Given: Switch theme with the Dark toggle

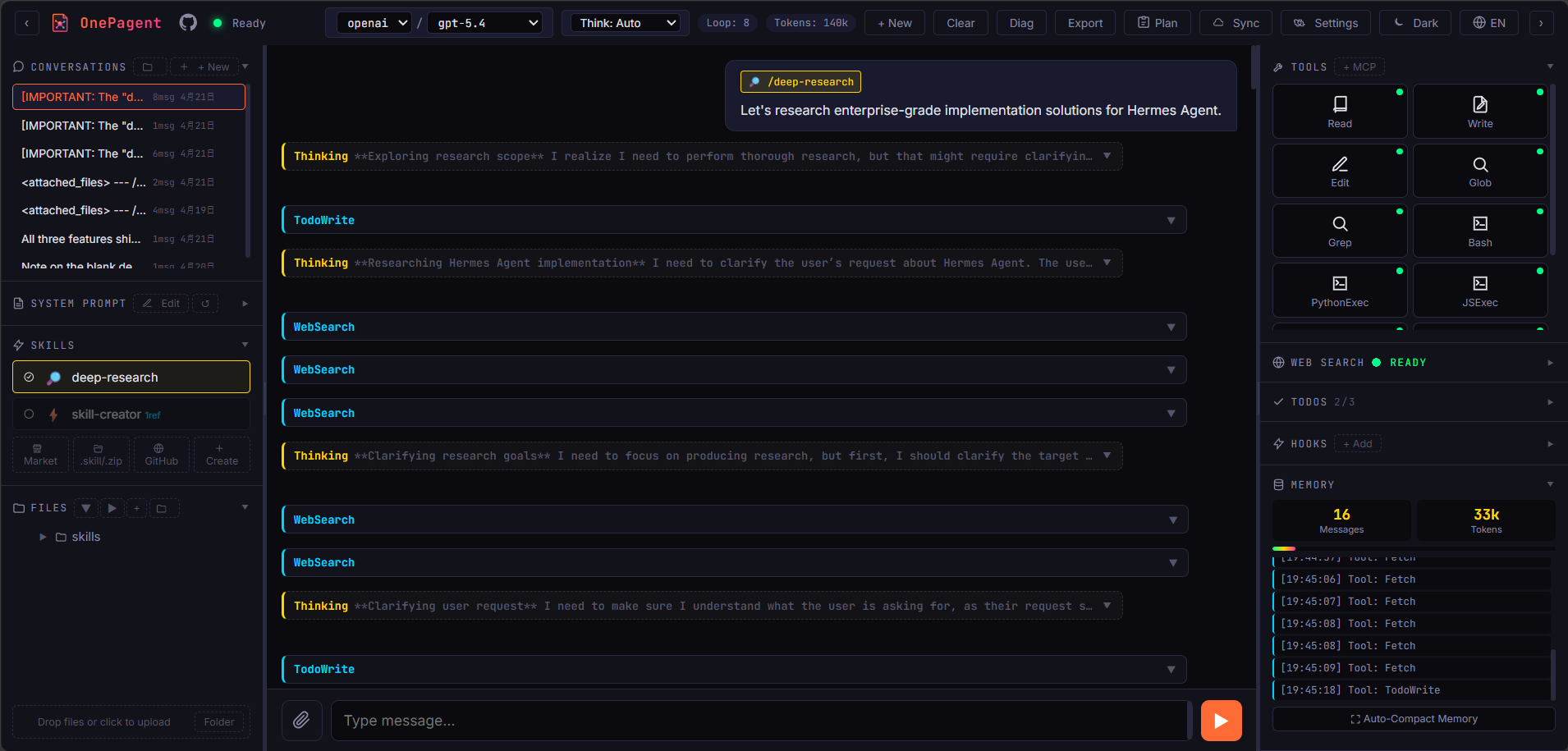Looking at the screenshot, I should [1416, 23].
